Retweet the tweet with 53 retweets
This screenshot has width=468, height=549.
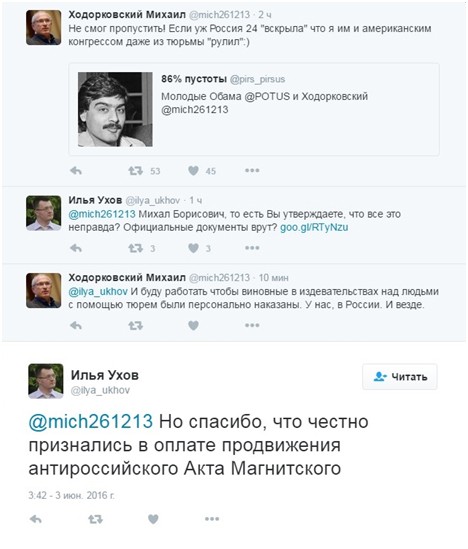pyautogui.click(x=135, y=171)
